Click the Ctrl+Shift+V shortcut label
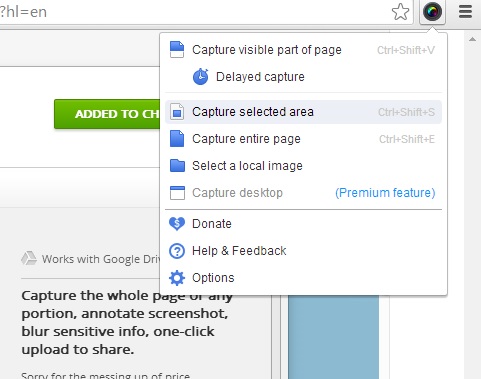The height and width of the screenshot is (379, 481). [406, 50]
